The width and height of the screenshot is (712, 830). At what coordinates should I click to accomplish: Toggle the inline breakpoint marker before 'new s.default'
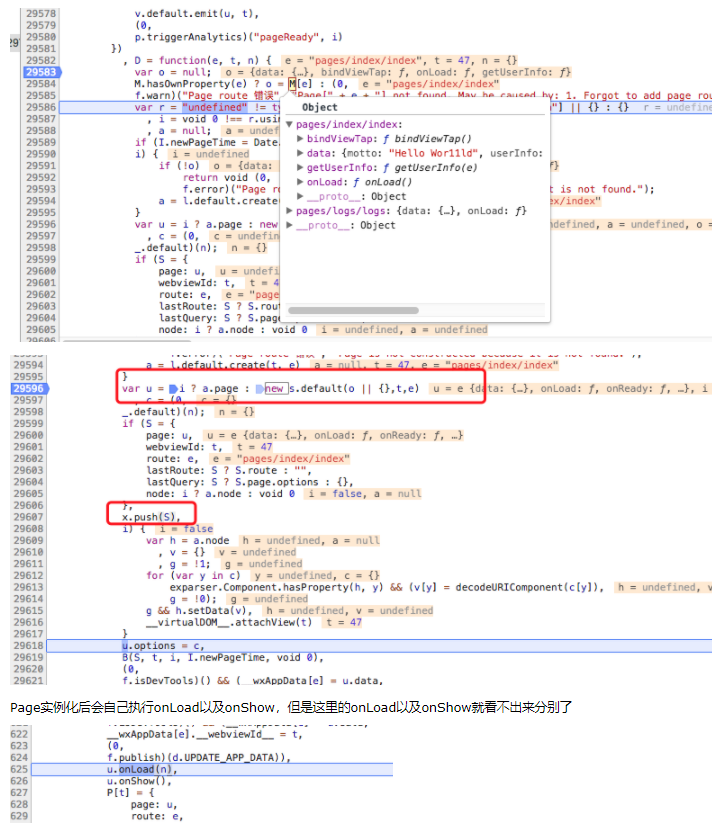[x=259, y=389]
